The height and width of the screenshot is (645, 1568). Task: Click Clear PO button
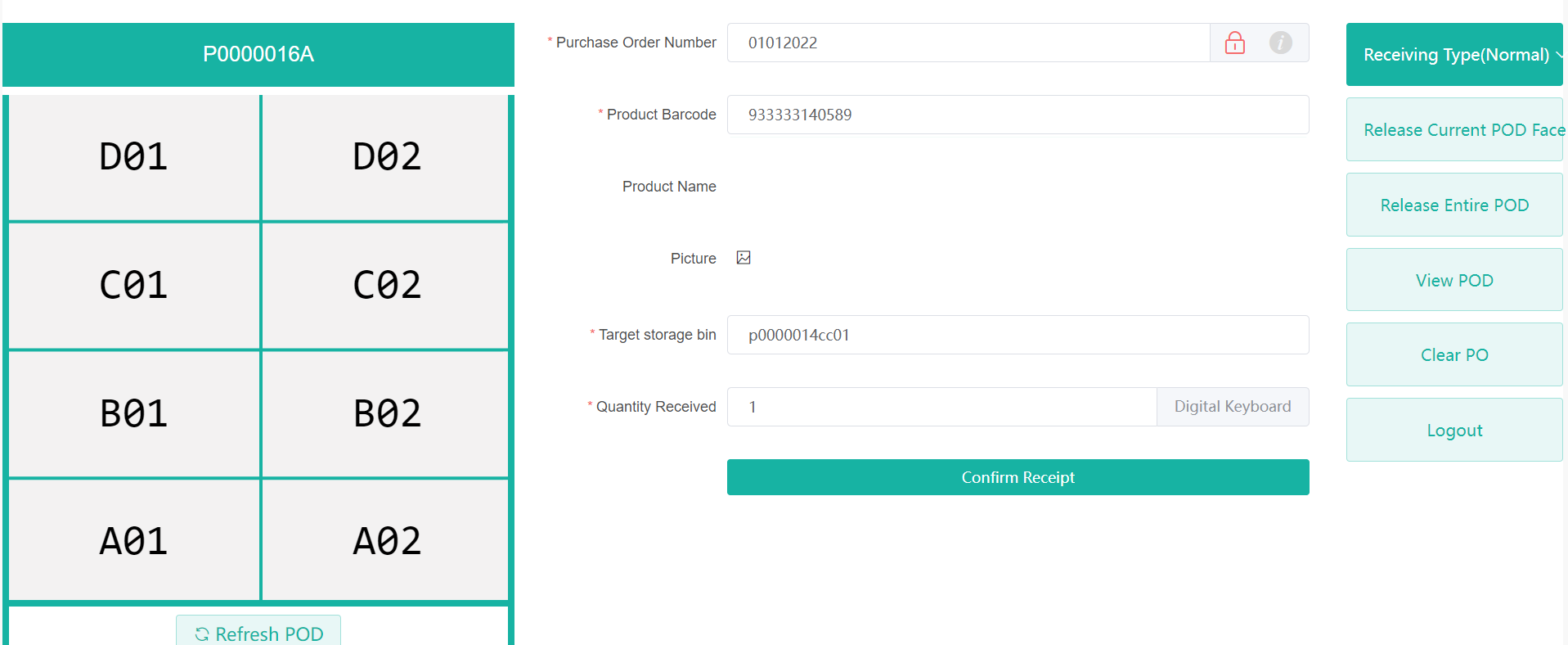[x=1454, y=355]
